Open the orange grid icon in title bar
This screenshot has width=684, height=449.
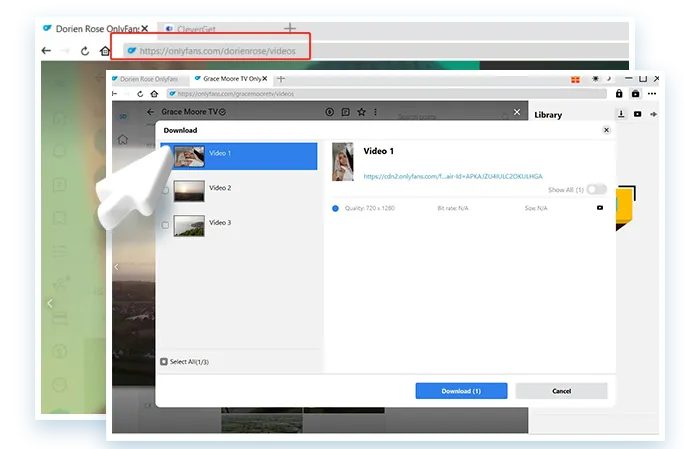(x=575, y=79)
